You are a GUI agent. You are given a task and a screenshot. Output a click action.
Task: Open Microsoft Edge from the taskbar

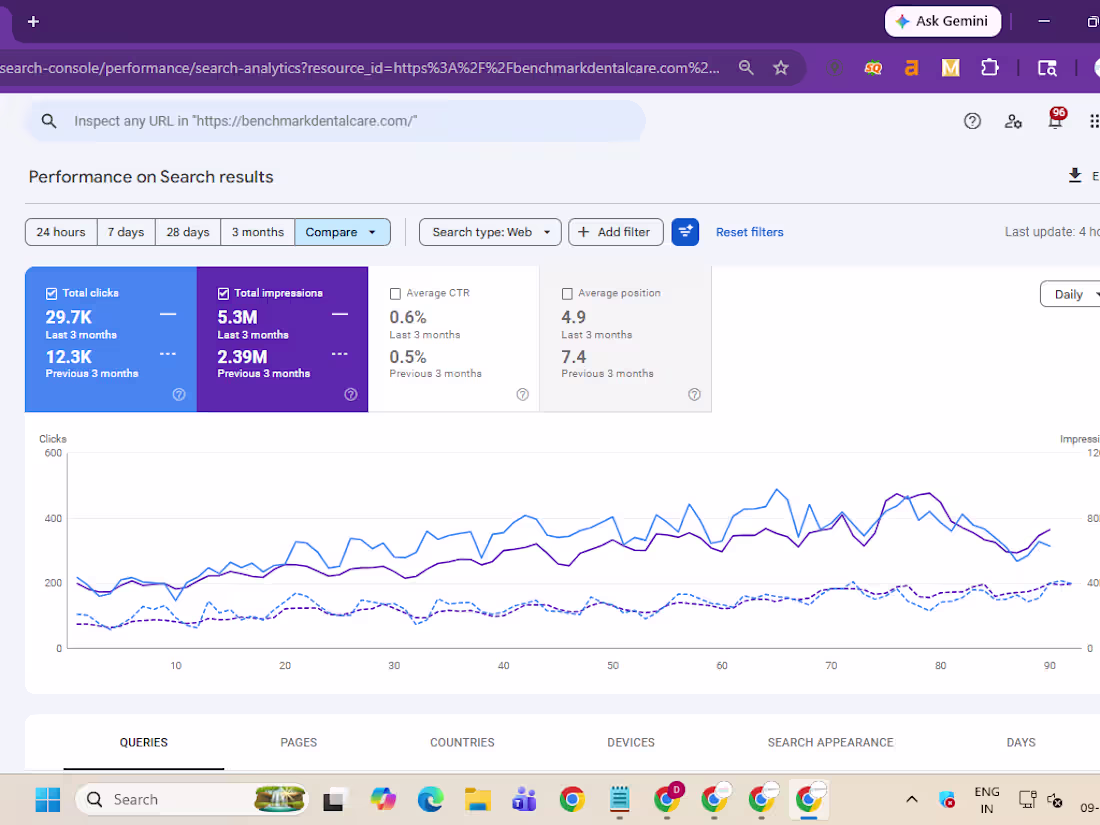430,799
